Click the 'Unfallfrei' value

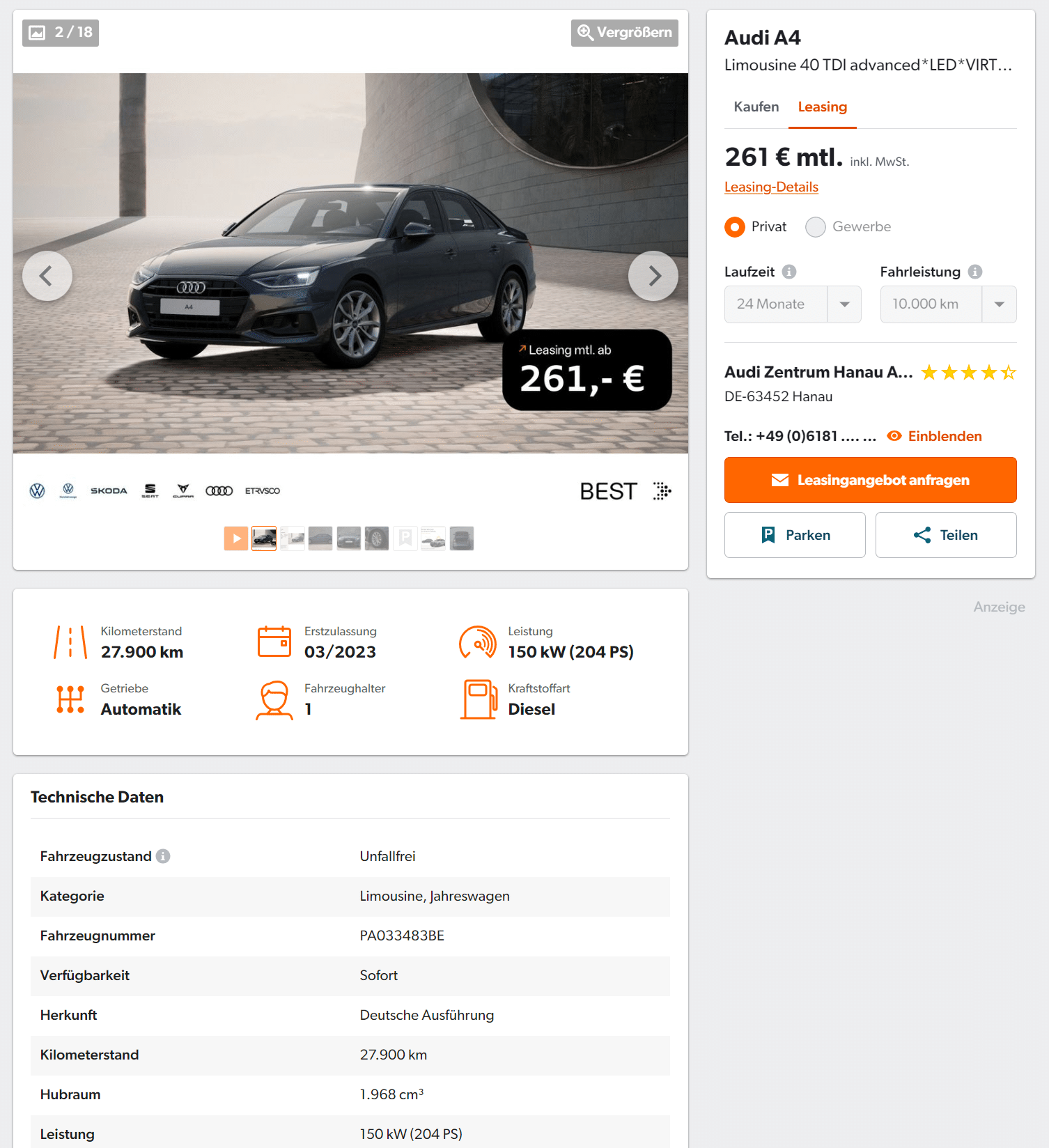coord(387,856)
